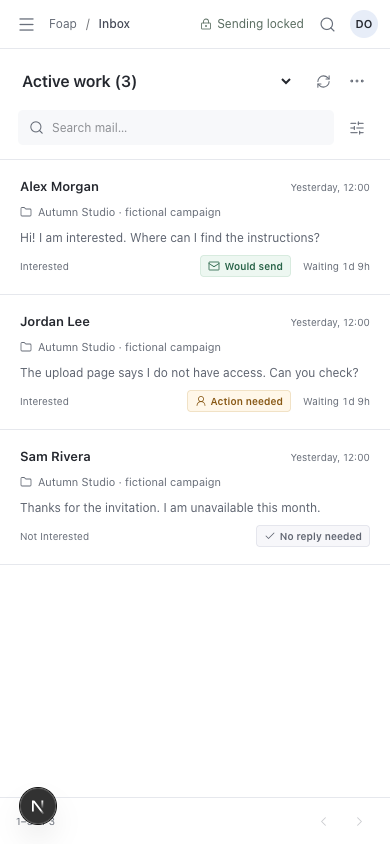Focus the Search mail input field
390x844 pixels.
tap(176, 128)
